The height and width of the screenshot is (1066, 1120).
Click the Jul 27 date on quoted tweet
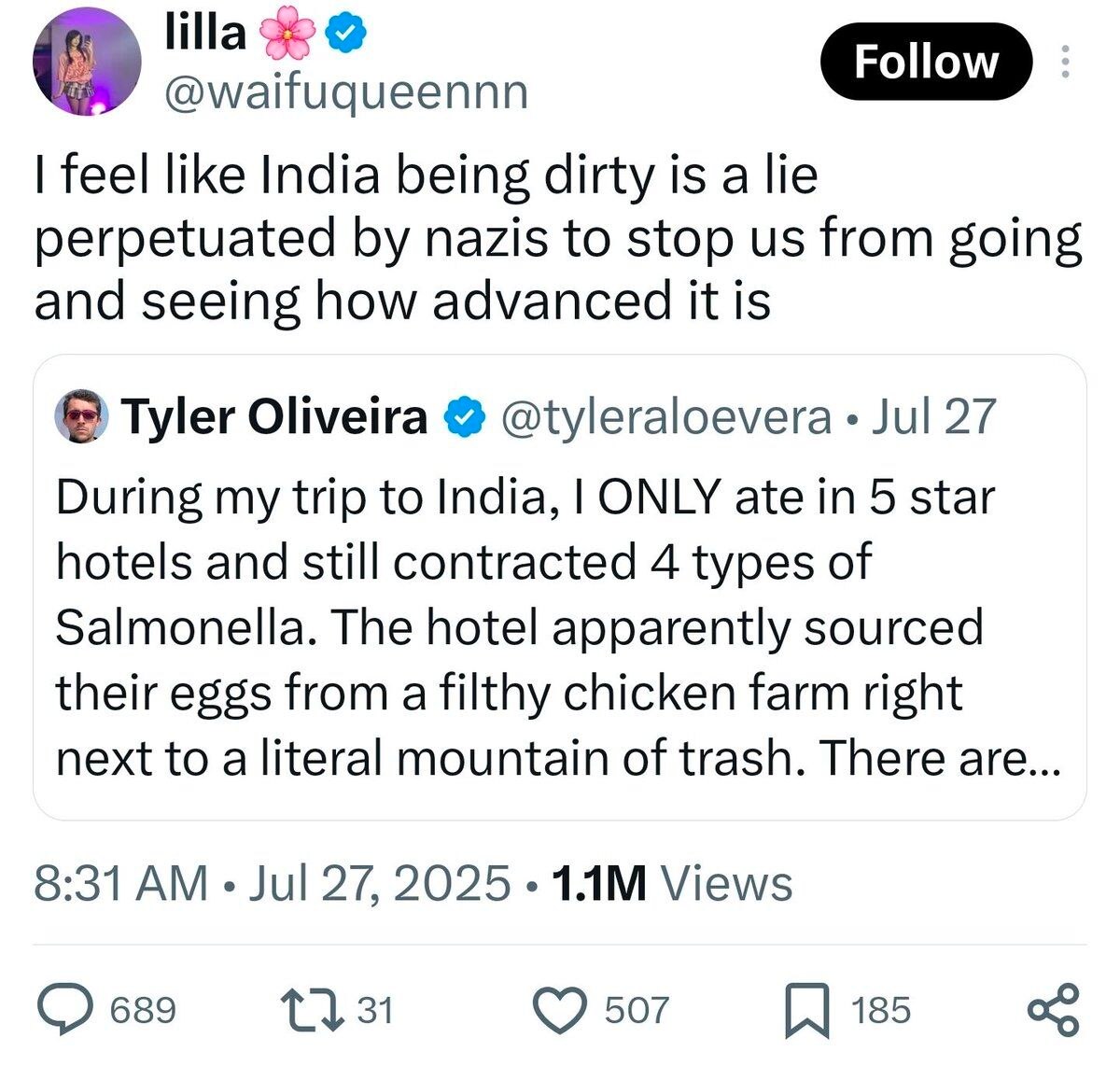934,416
